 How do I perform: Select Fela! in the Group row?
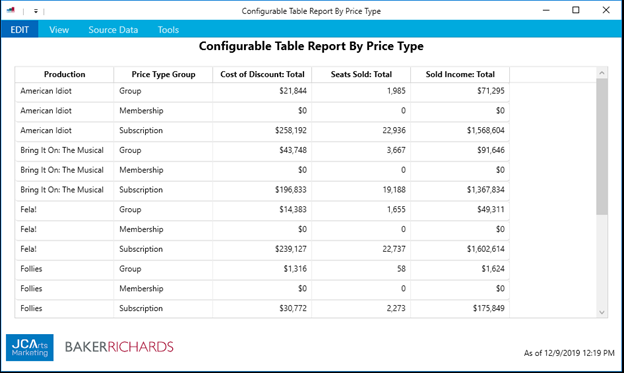pyautogui.click(x=28, y=209)
